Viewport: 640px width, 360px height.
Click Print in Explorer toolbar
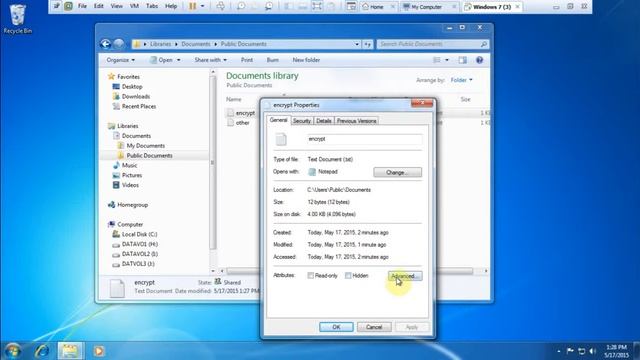point(247,60)
